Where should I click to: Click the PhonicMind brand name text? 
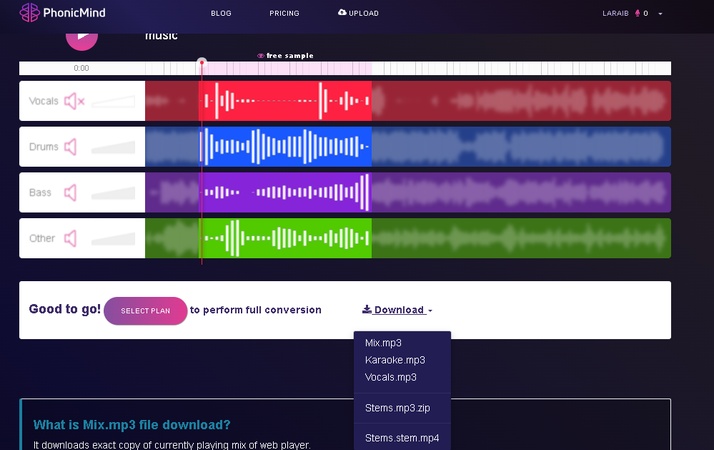(x=74, y=13)
